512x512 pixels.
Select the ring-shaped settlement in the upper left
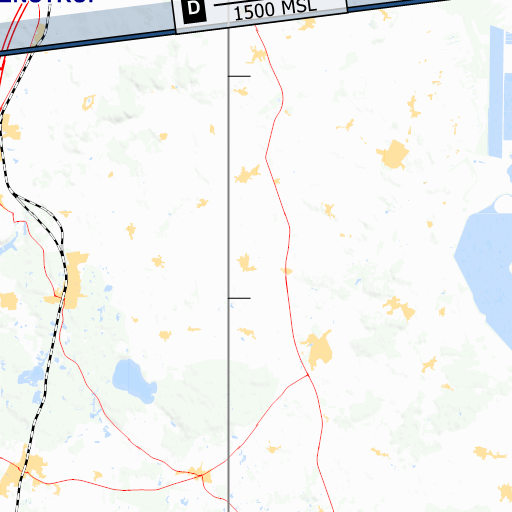pos(89,102)
